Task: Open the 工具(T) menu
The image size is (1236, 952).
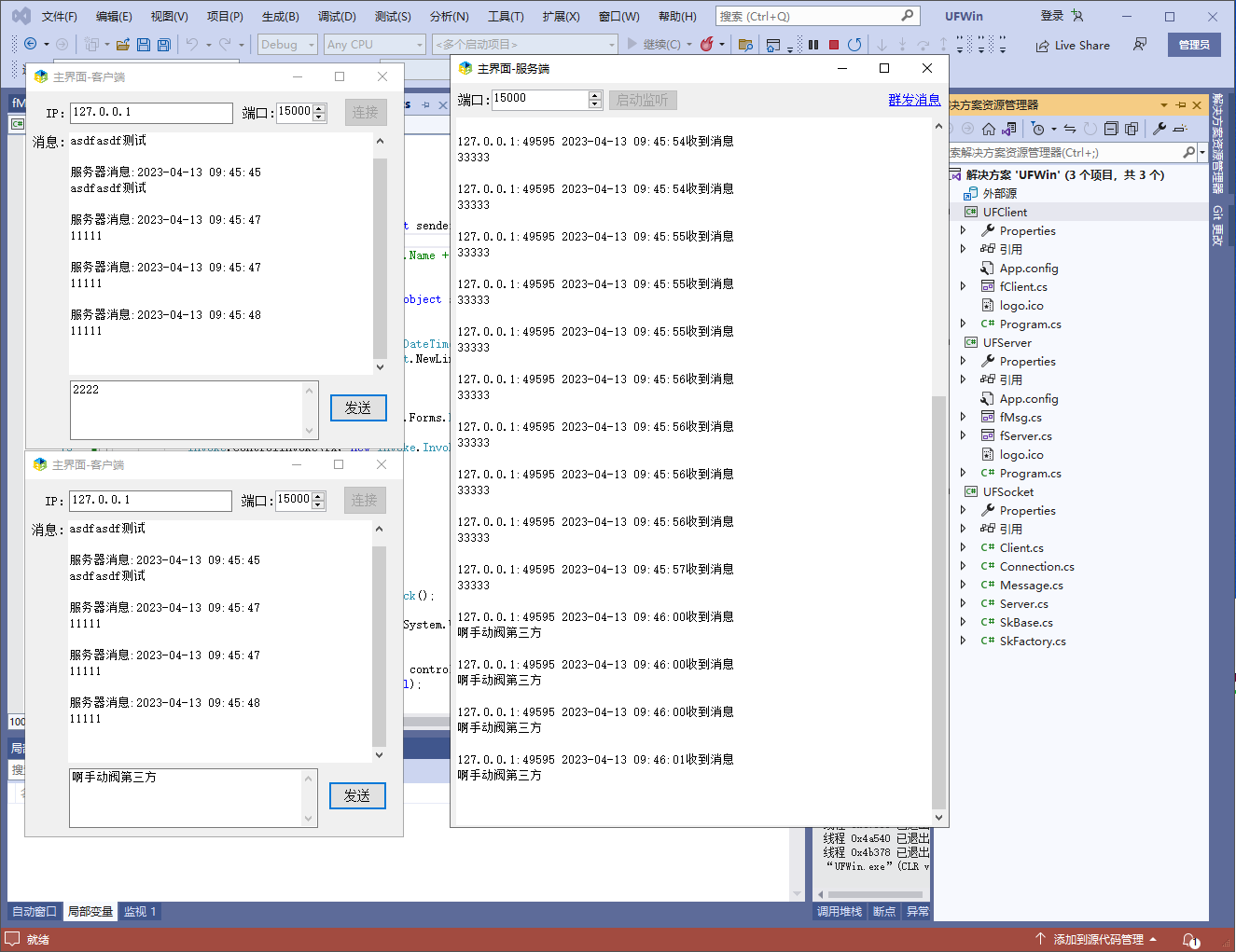Action: (506, 17)
